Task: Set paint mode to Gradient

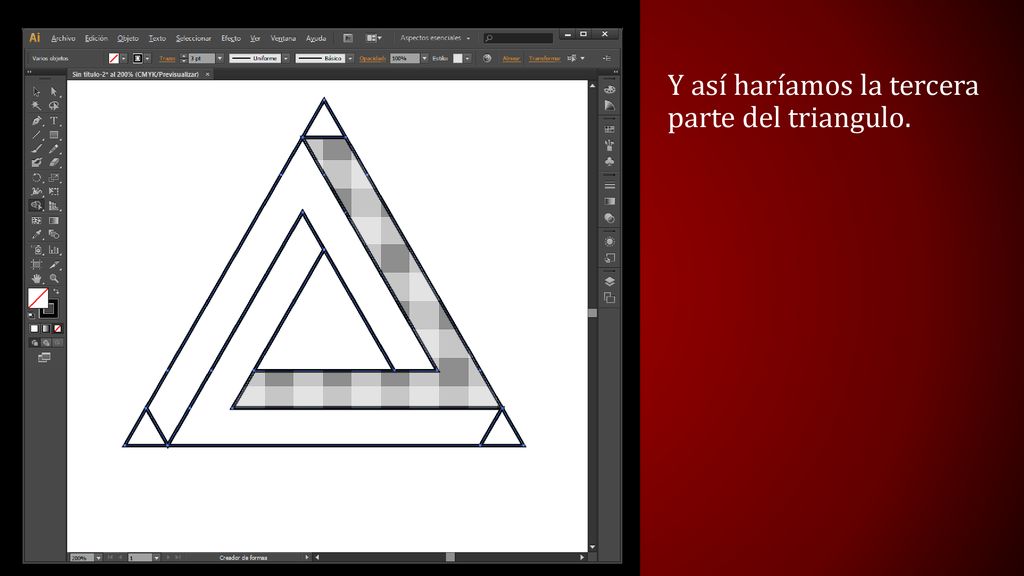Action: (x=46, y=328)
